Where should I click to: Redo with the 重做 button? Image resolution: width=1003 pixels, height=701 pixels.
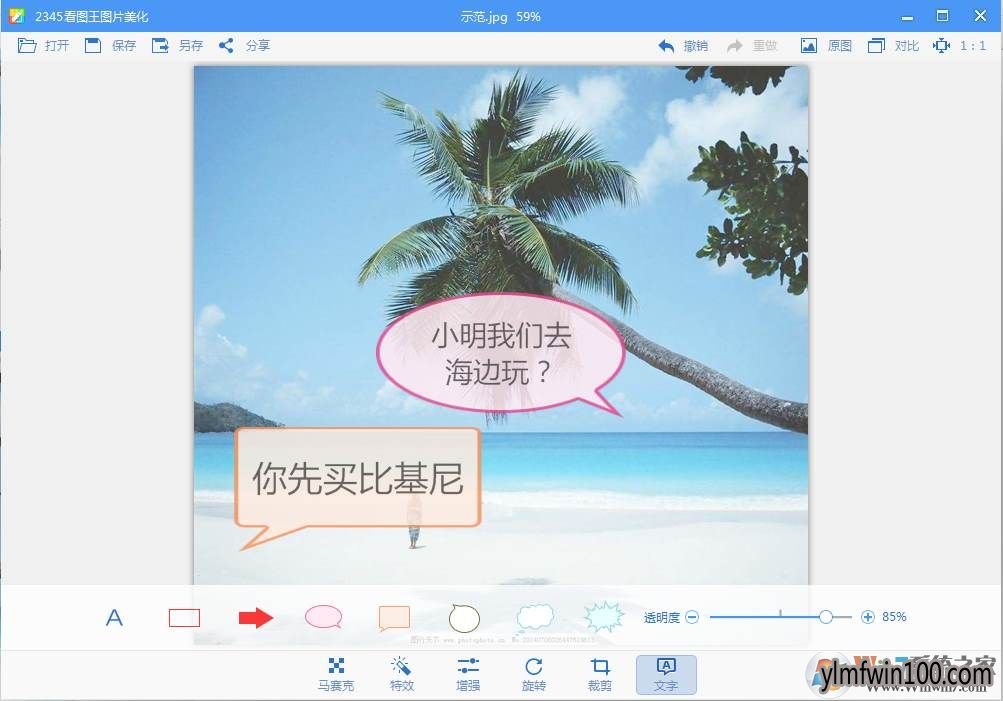[x=752, y=45]
